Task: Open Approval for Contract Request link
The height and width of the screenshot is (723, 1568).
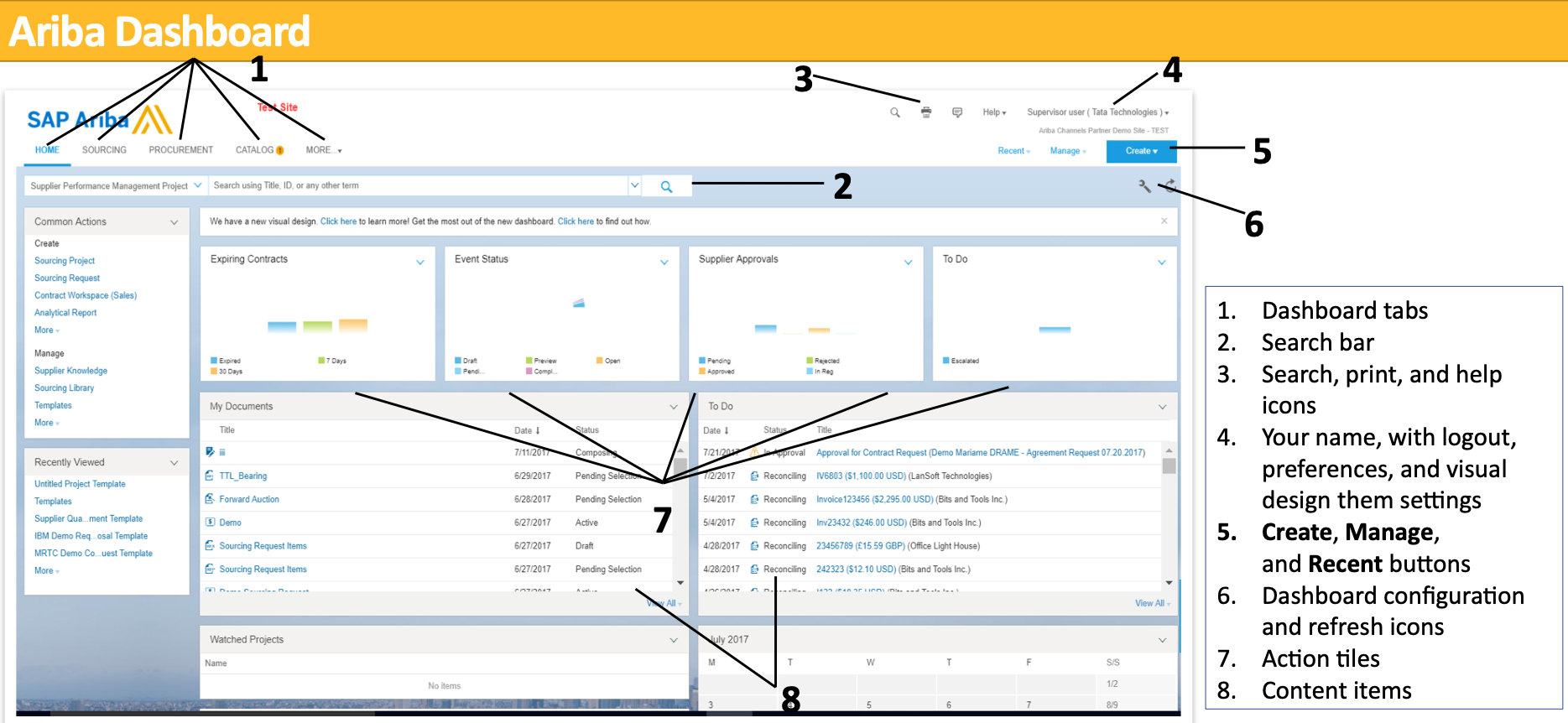Action: (x=981, y=453)
